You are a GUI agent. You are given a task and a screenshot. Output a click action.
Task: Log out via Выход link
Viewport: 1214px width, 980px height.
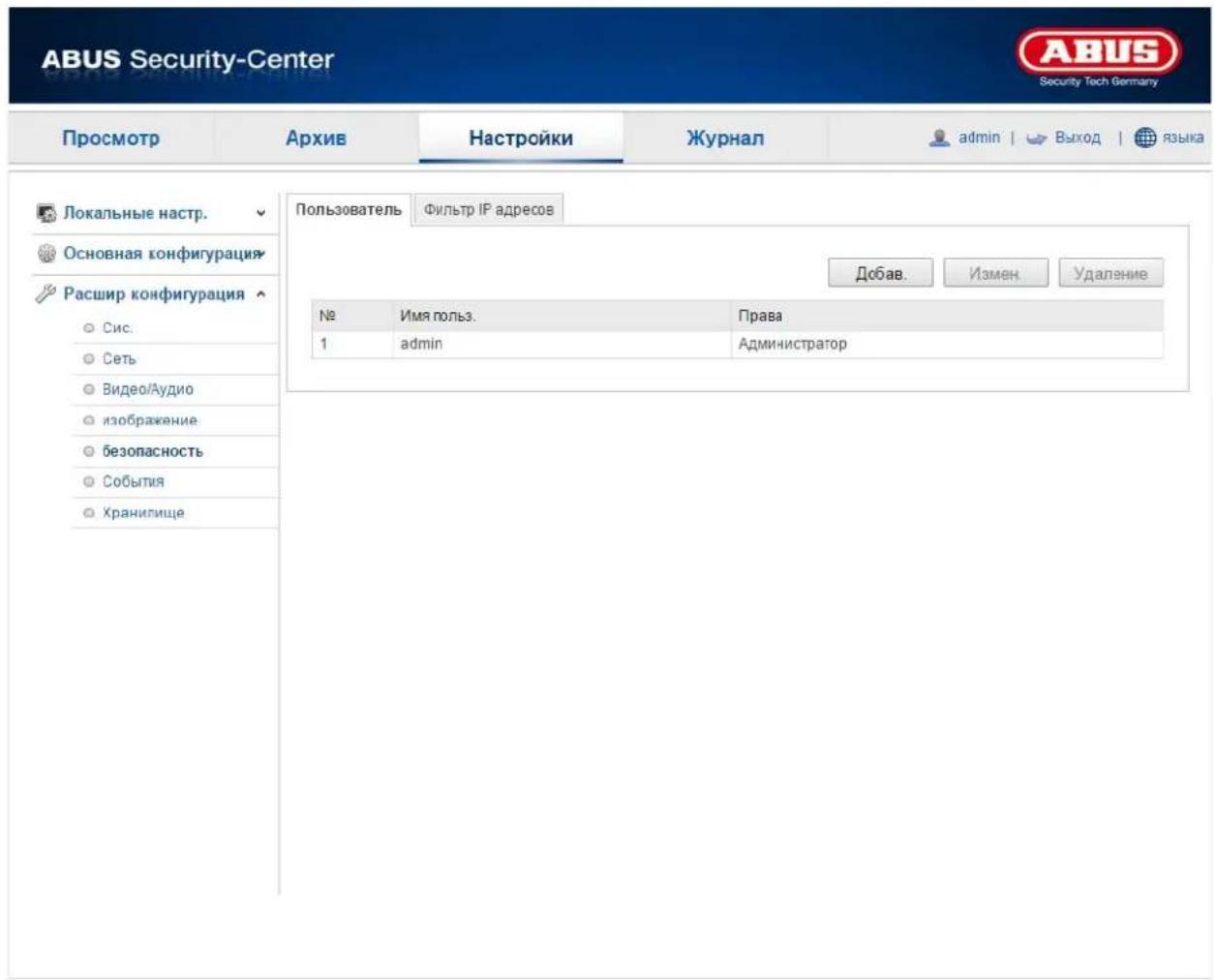1077,138
